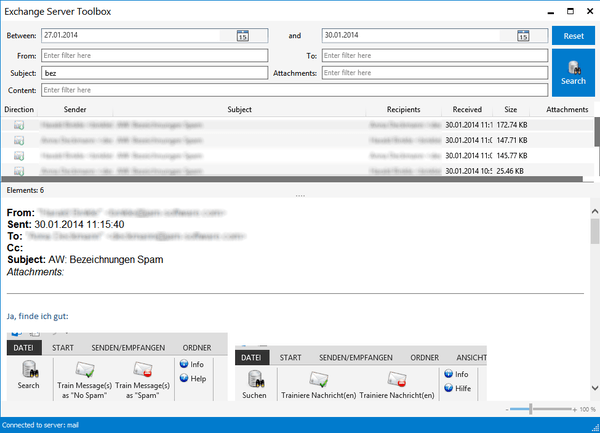Open calendar picker for start date 27.01.2014
Image resolution: width=600 pixels, height=433 pixels.
pyautogui.click(x=243, y=36)
